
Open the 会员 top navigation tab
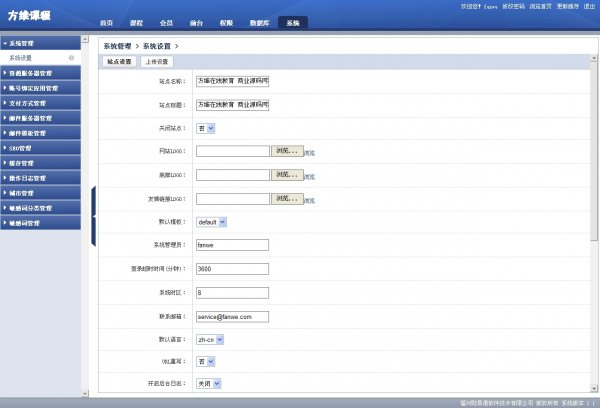(x=166, y=22)
